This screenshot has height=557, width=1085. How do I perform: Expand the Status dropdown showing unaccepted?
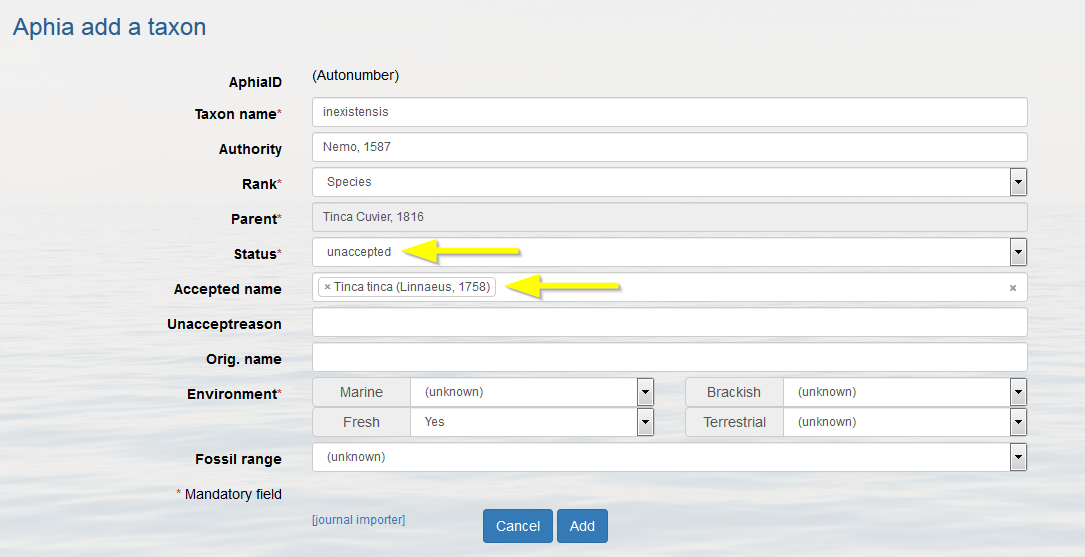(1018, 253)
